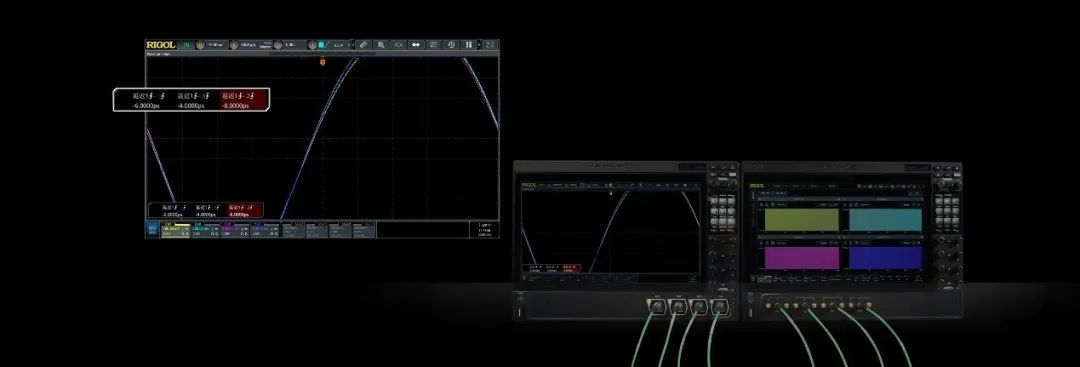
Task: Select the red highlighted delay measurement at bottom
Action: [245, 210]
